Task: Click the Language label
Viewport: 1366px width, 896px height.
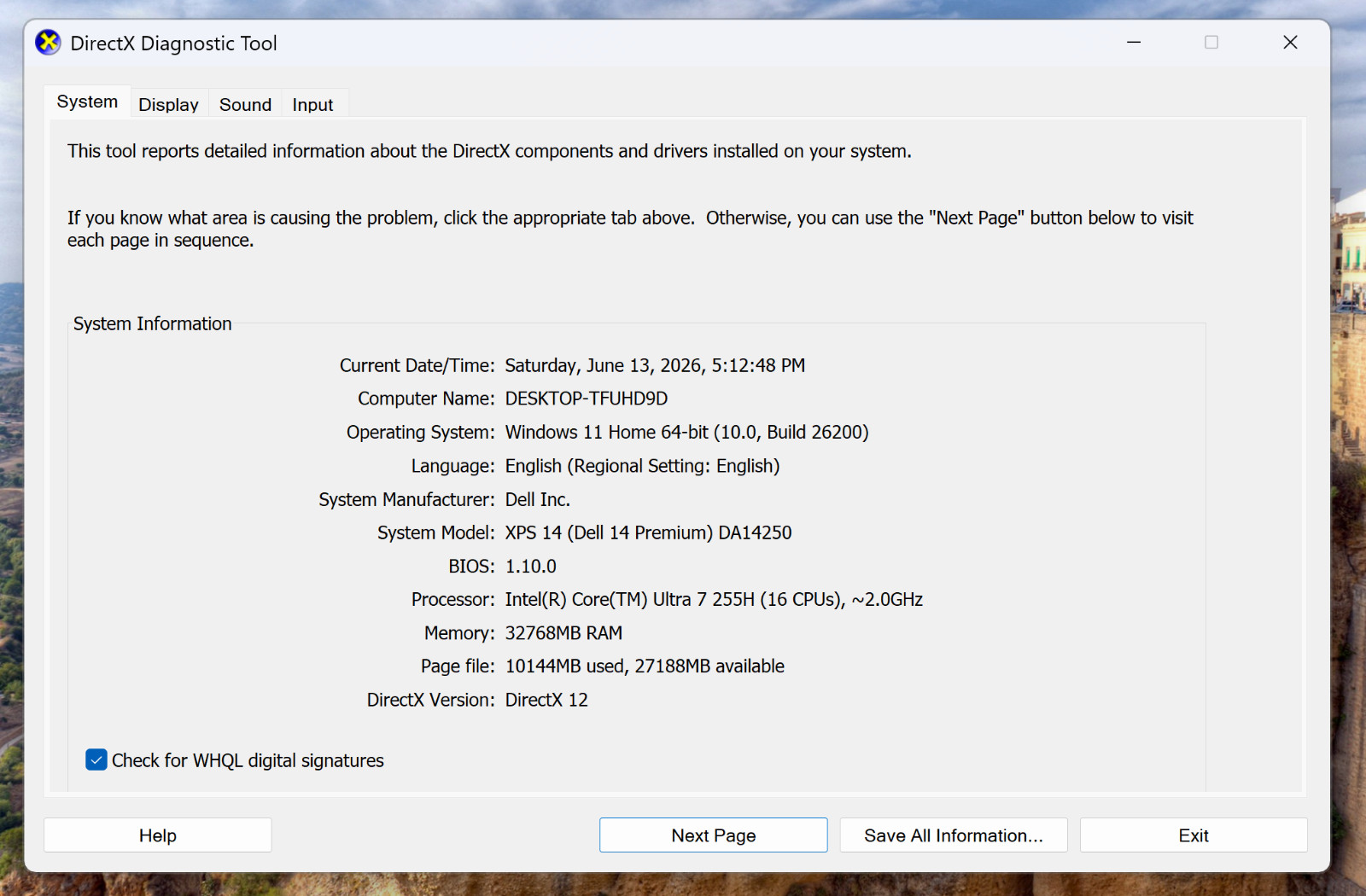Action: [x=453, y=466]
